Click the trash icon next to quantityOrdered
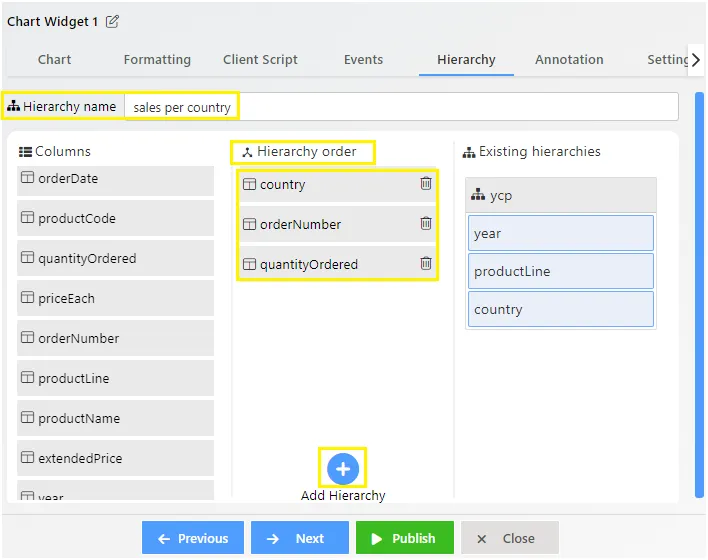The height and width of the screenshot is (560, 708). (426, 263)
